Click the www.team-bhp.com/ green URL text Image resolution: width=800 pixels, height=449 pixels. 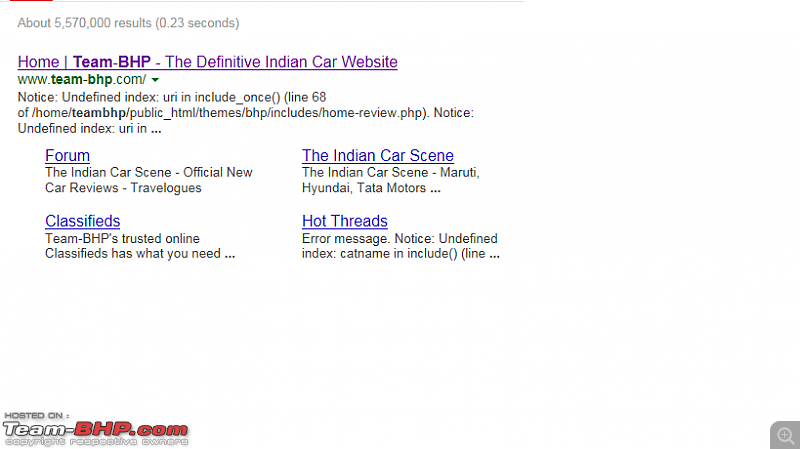(x=82, y=80)
